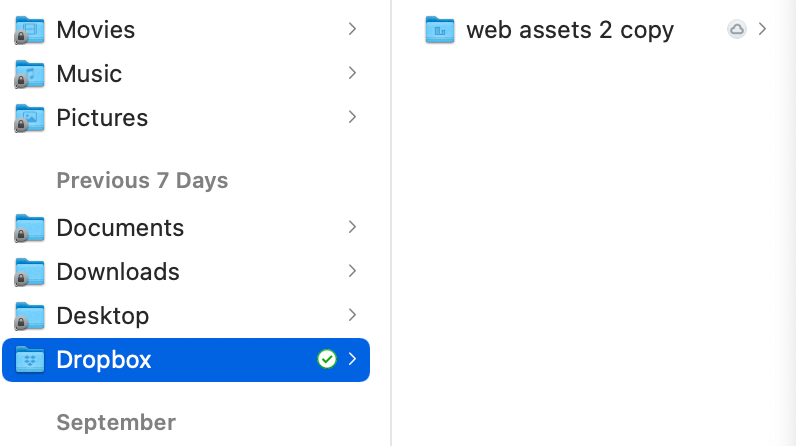The image size is (796, 446).
Task: Click the Dropbox folder icon
Action: click(30, 360)
